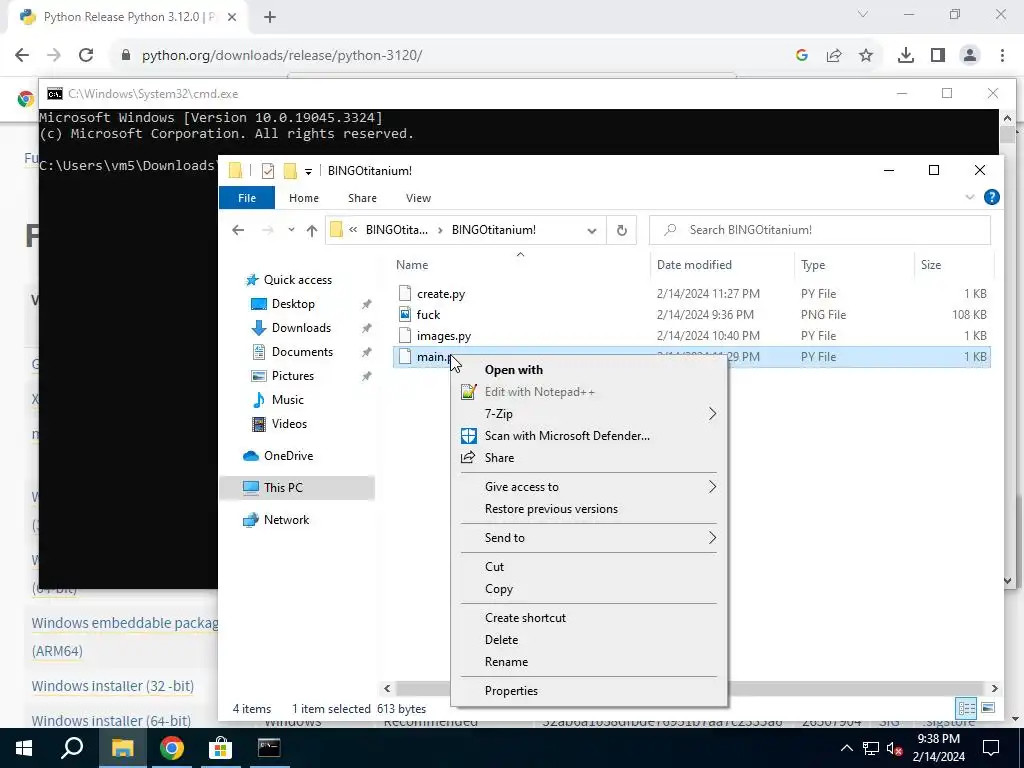Switch to the View ribbon tab

418,198
